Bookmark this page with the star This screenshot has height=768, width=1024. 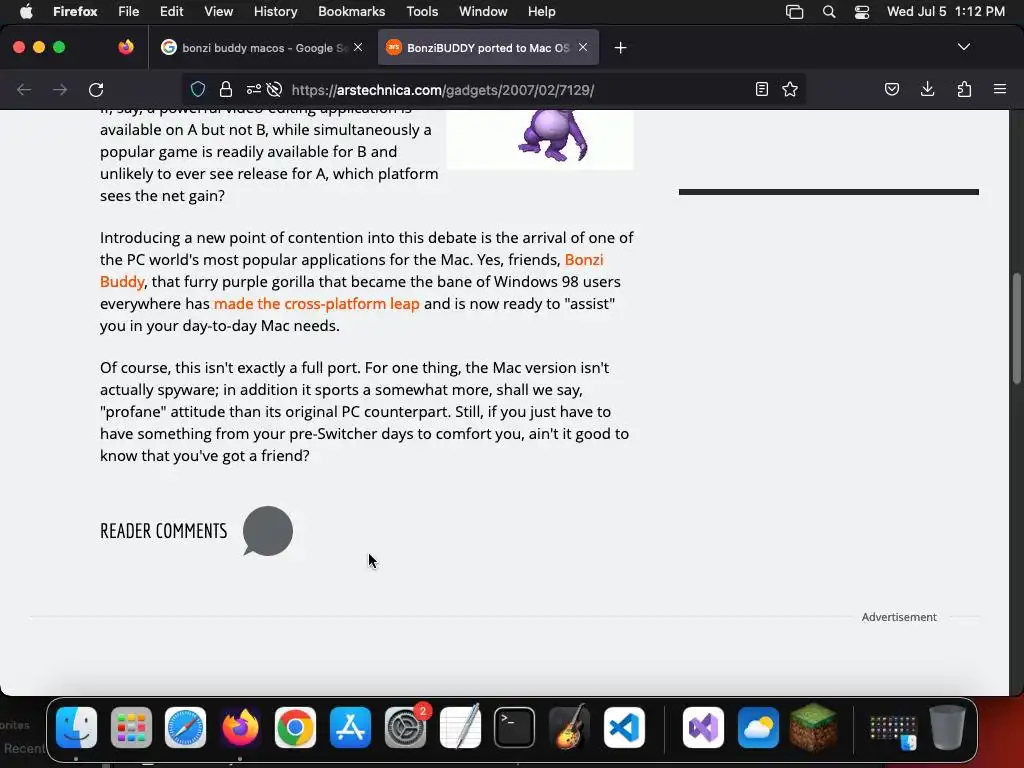point(790,89)
